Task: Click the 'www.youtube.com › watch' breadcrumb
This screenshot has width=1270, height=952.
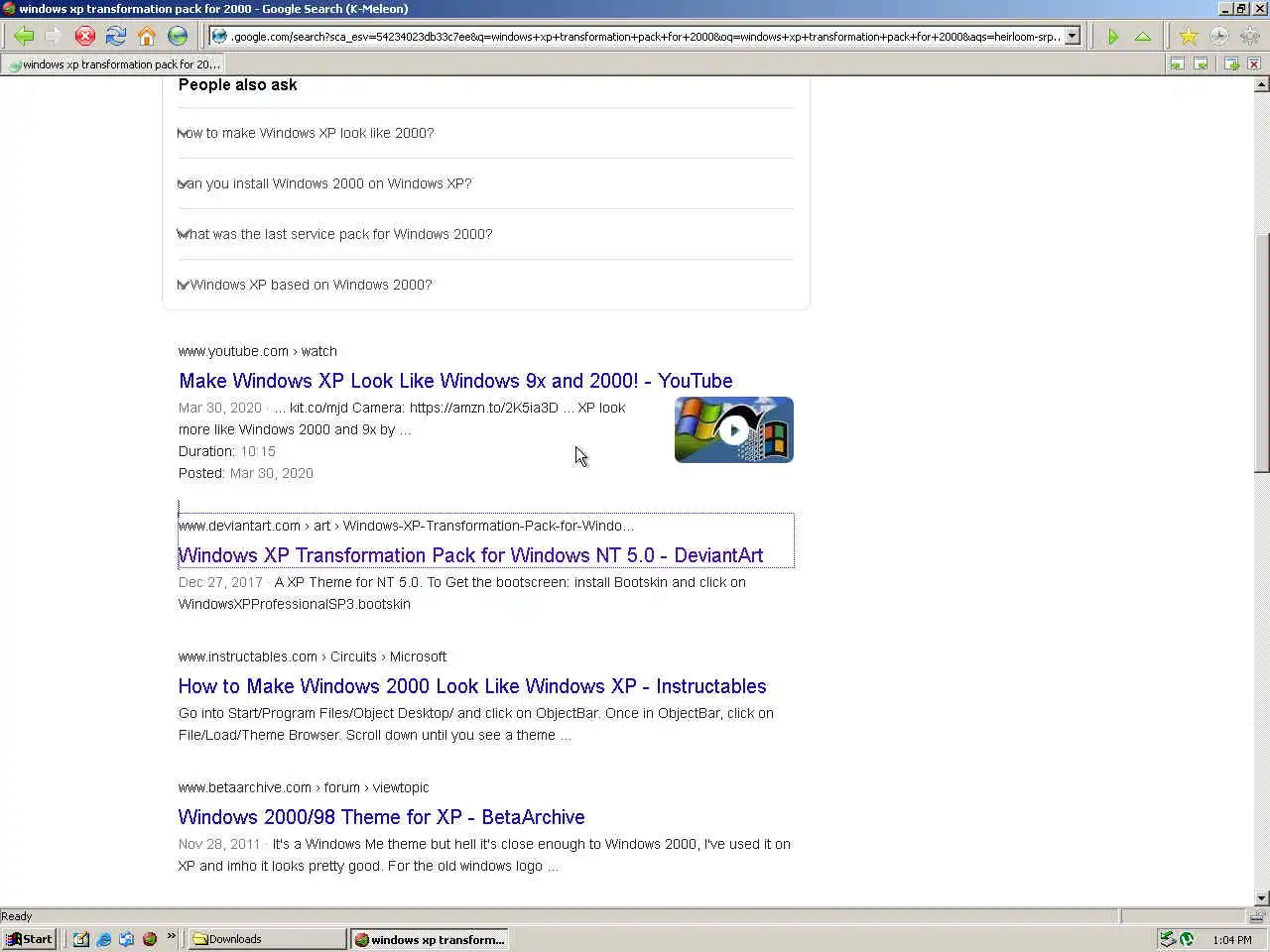Action: click(258, 351)
